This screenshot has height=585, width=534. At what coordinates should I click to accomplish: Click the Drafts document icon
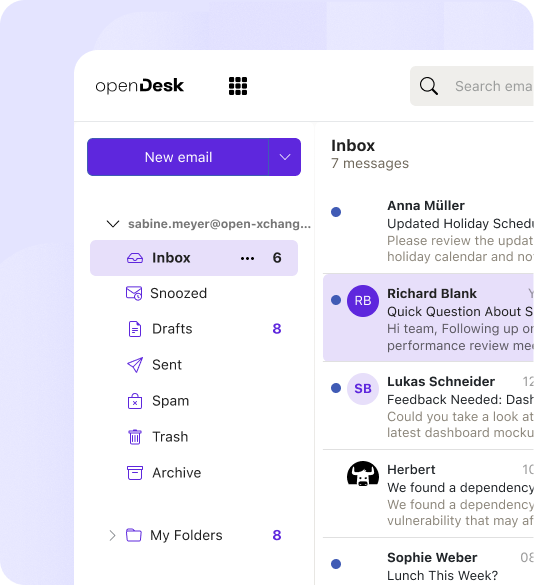coord(135,329)
